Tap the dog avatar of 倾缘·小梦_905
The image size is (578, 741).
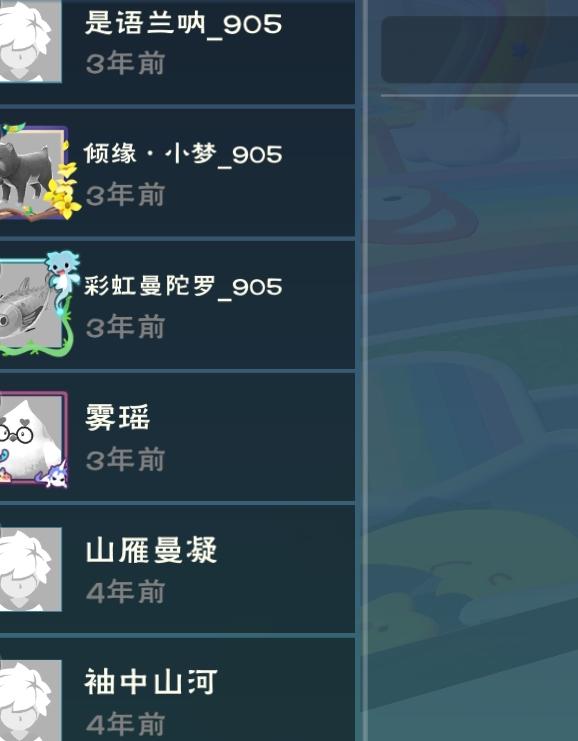click(31, 173)
